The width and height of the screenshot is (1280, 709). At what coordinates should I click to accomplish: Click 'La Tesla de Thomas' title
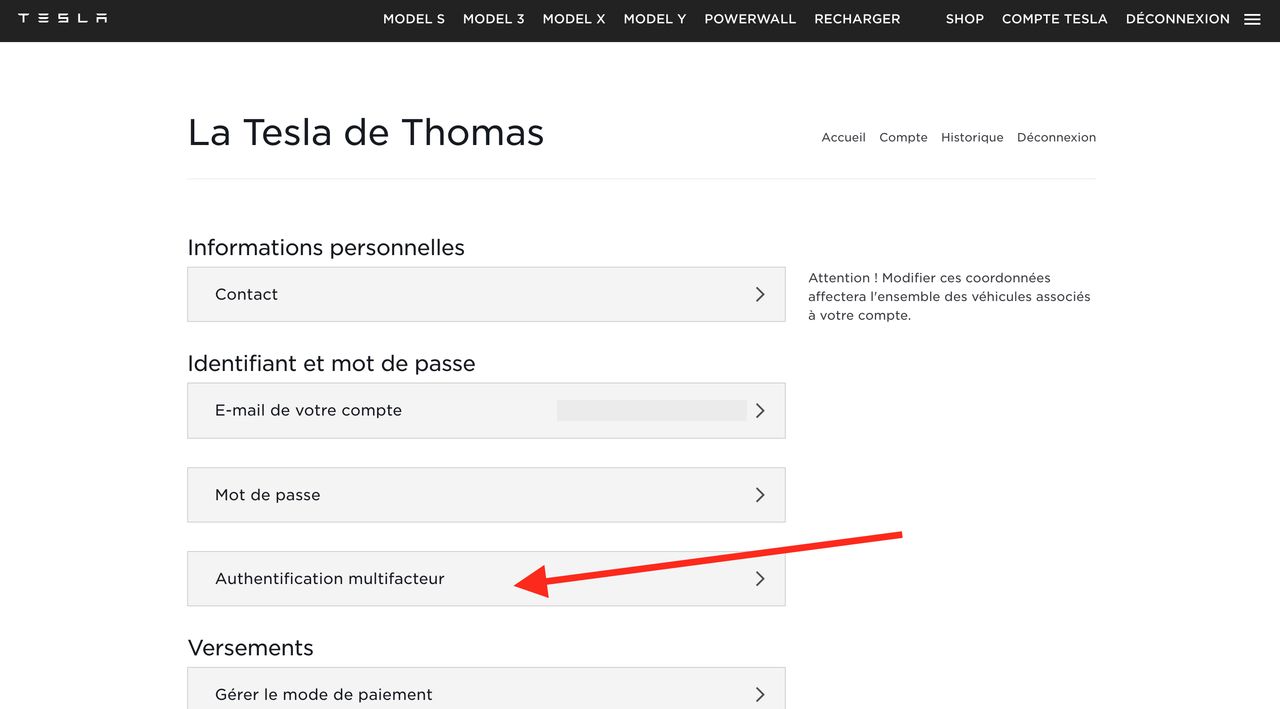pyautogui.click(x=366, y=133)
